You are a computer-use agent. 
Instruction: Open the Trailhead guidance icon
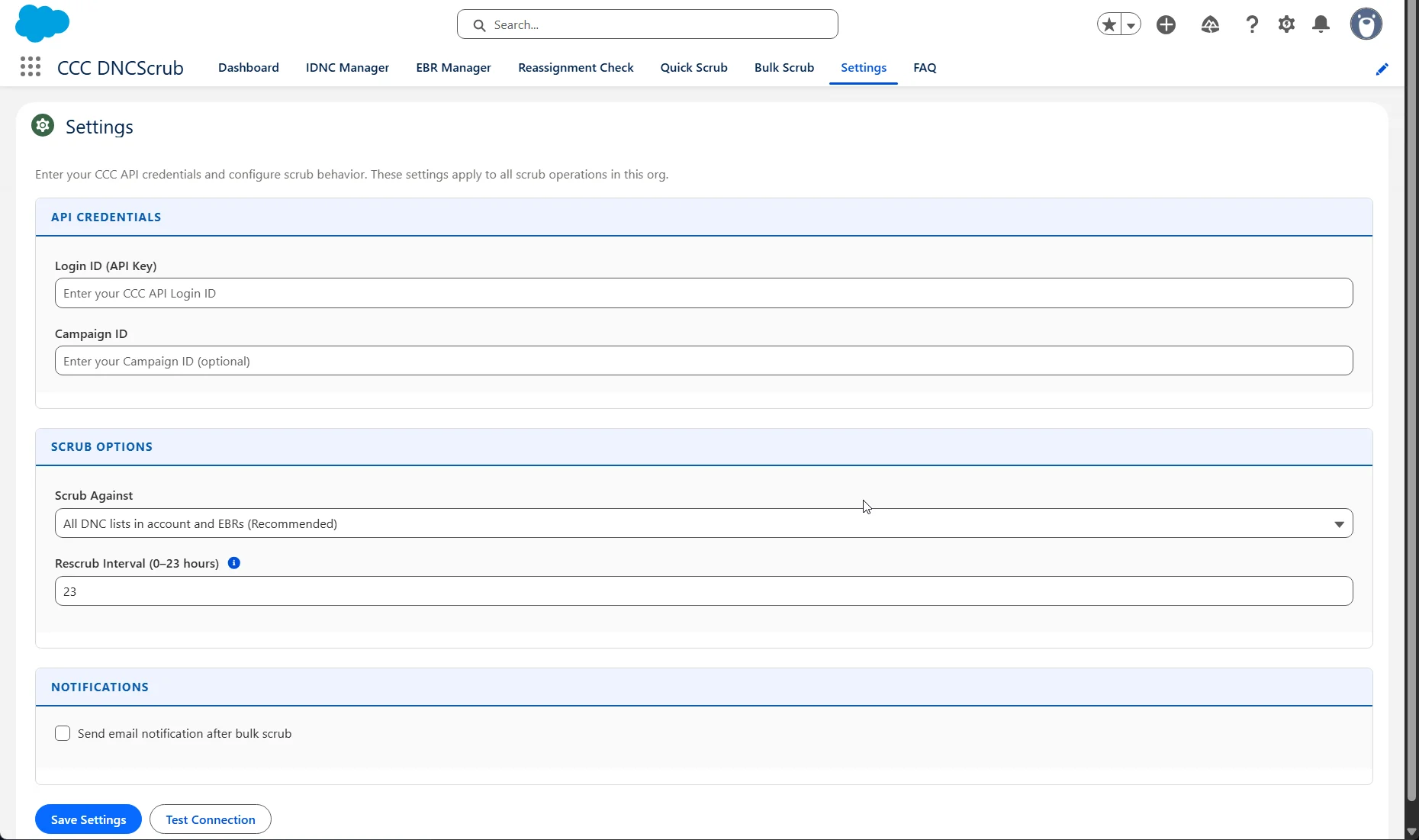tap(1210, 24)
